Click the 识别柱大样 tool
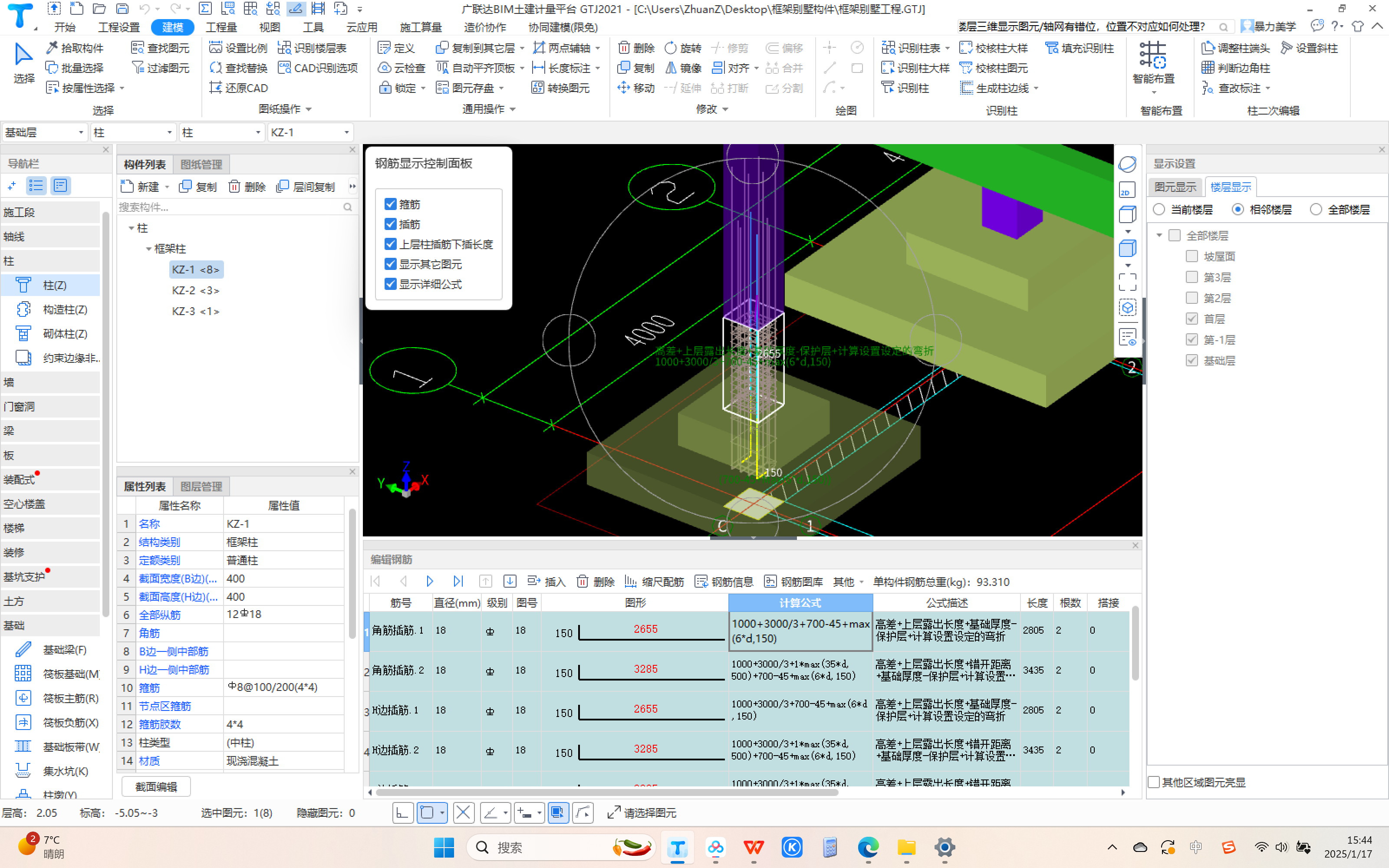 click(x=915, y=68)
